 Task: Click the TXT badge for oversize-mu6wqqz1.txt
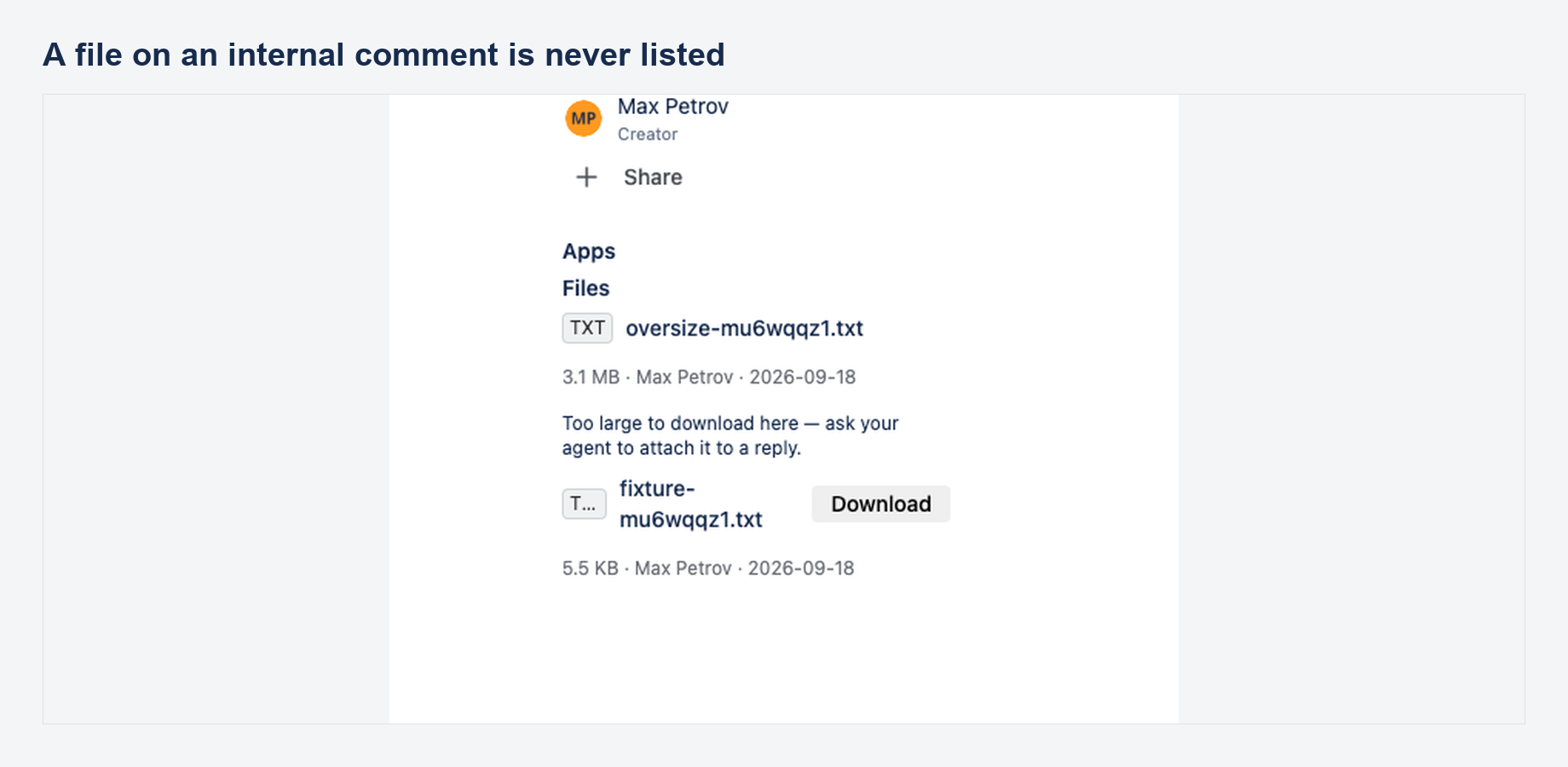pos(587,328)
